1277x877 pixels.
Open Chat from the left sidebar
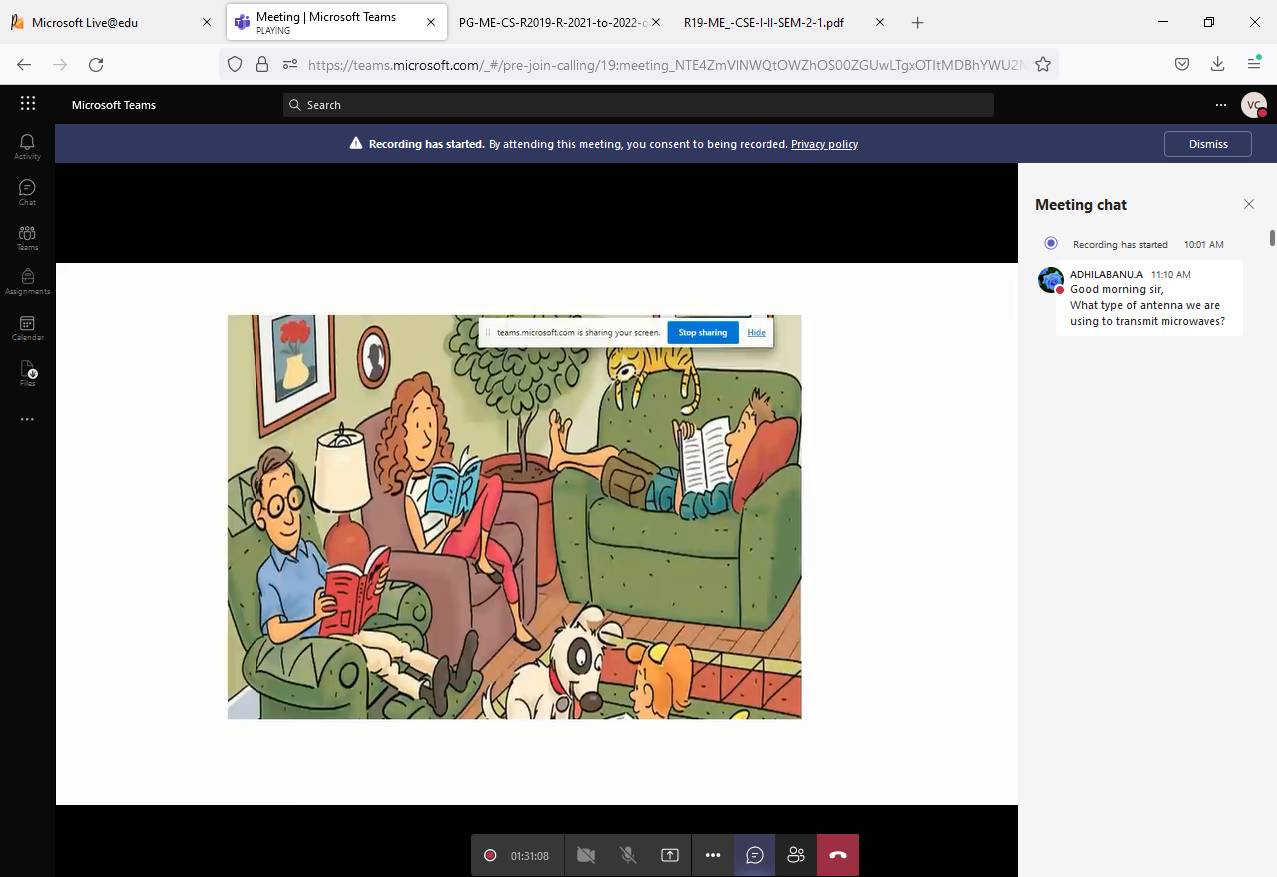pyautogui.click(x=27, y=191)
